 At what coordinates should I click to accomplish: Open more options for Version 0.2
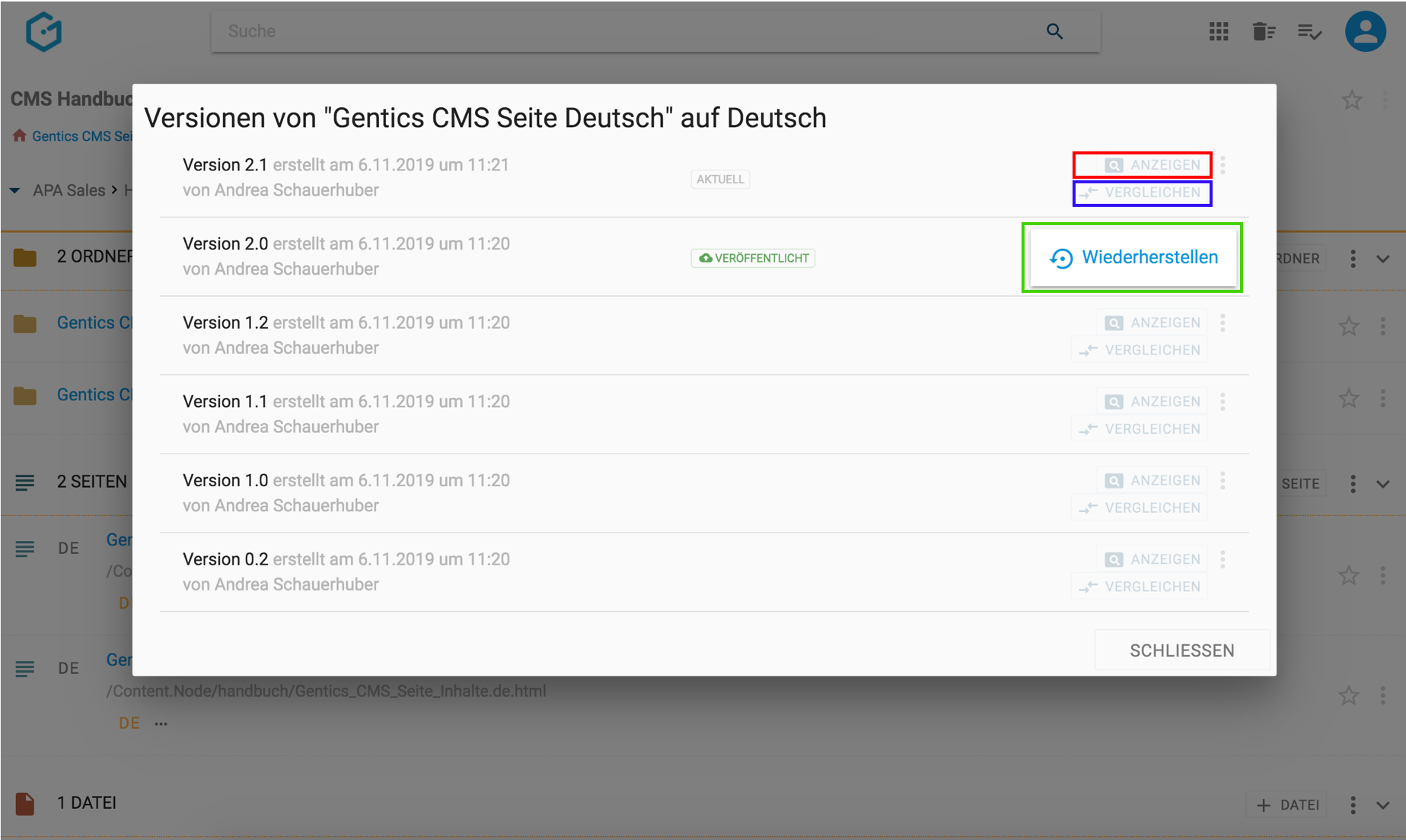[x=1223, y=559]
